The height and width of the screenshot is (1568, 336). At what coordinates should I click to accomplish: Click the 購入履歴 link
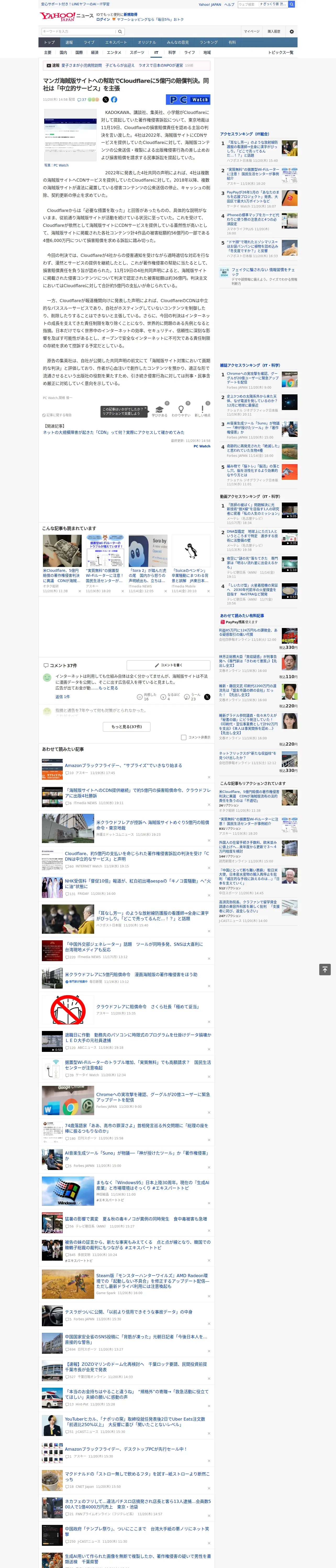pos(274,31)
